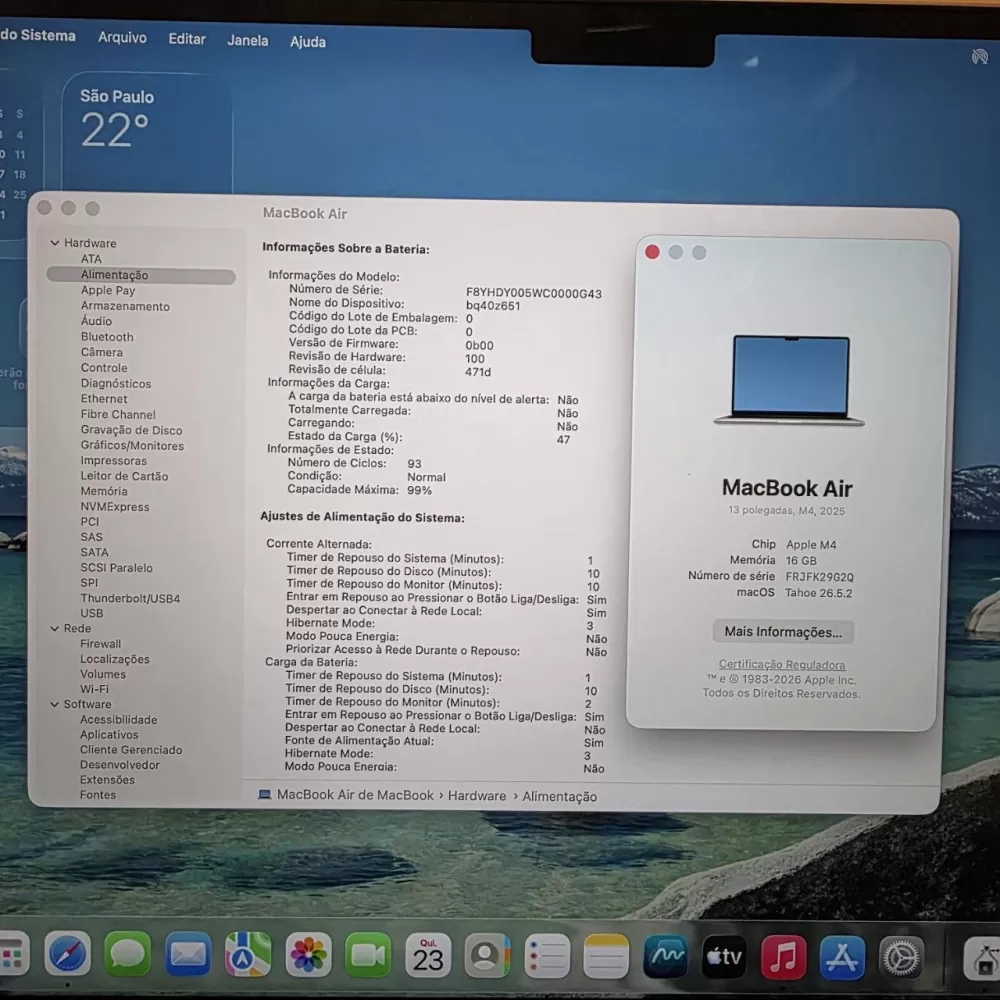Select ATA in the sidebar
Image resolution: width=1000 pixels, height=1000 pixels.
tap(91, 259)
